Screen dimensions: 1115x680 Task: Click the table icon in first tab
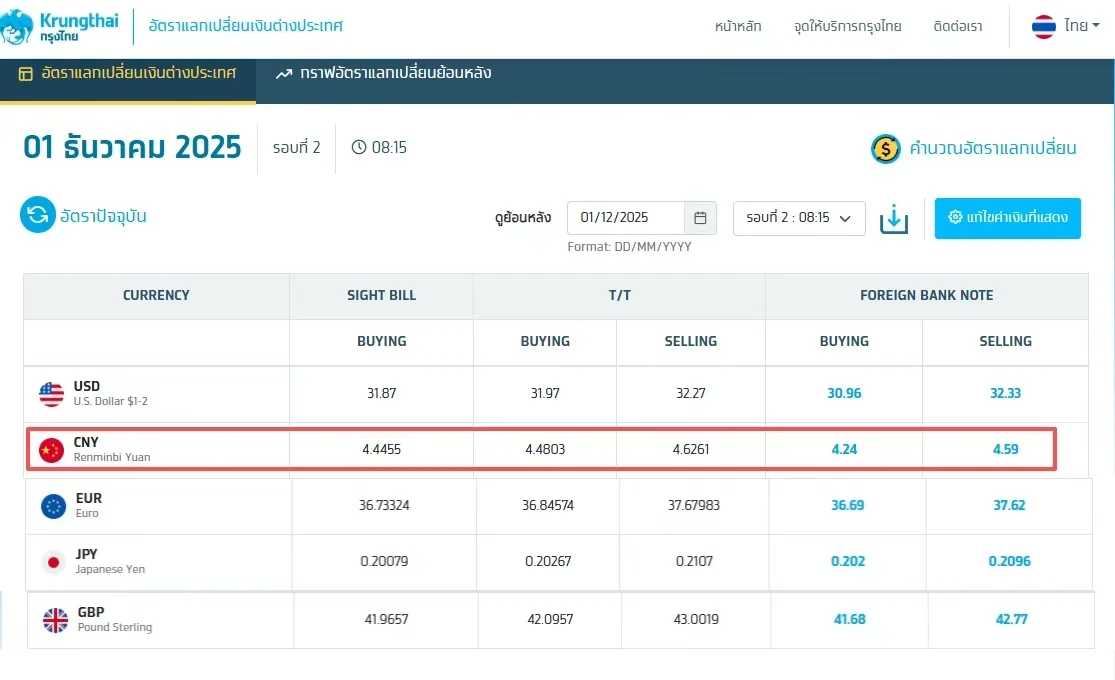(26, 74)
